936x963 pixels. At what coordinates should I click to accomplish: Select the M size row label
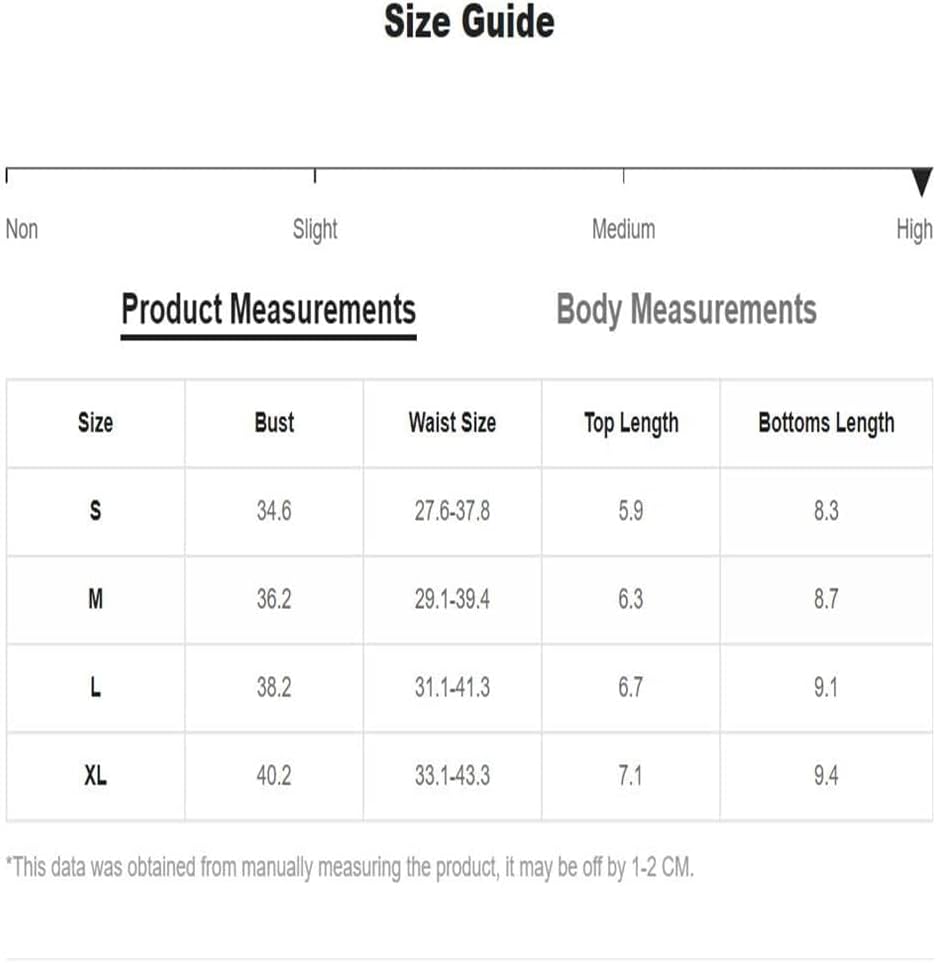click(x=95, y=599)
